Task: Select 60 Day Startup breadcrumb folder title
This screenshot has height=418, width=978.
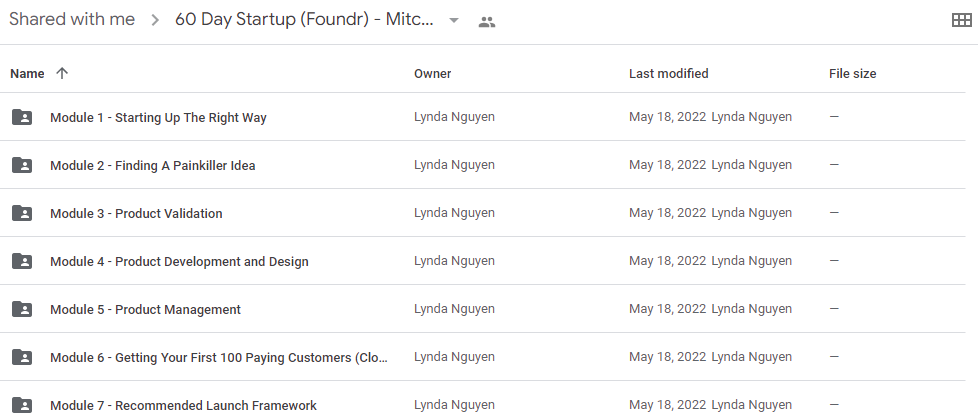Action: click(x=304, y=19)
